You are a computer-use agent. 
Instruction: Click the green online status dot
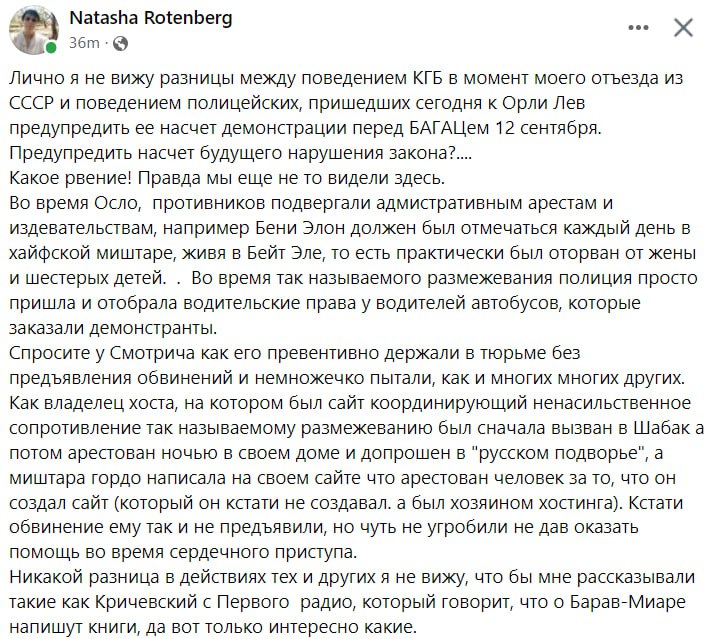[x=51, y=47]
